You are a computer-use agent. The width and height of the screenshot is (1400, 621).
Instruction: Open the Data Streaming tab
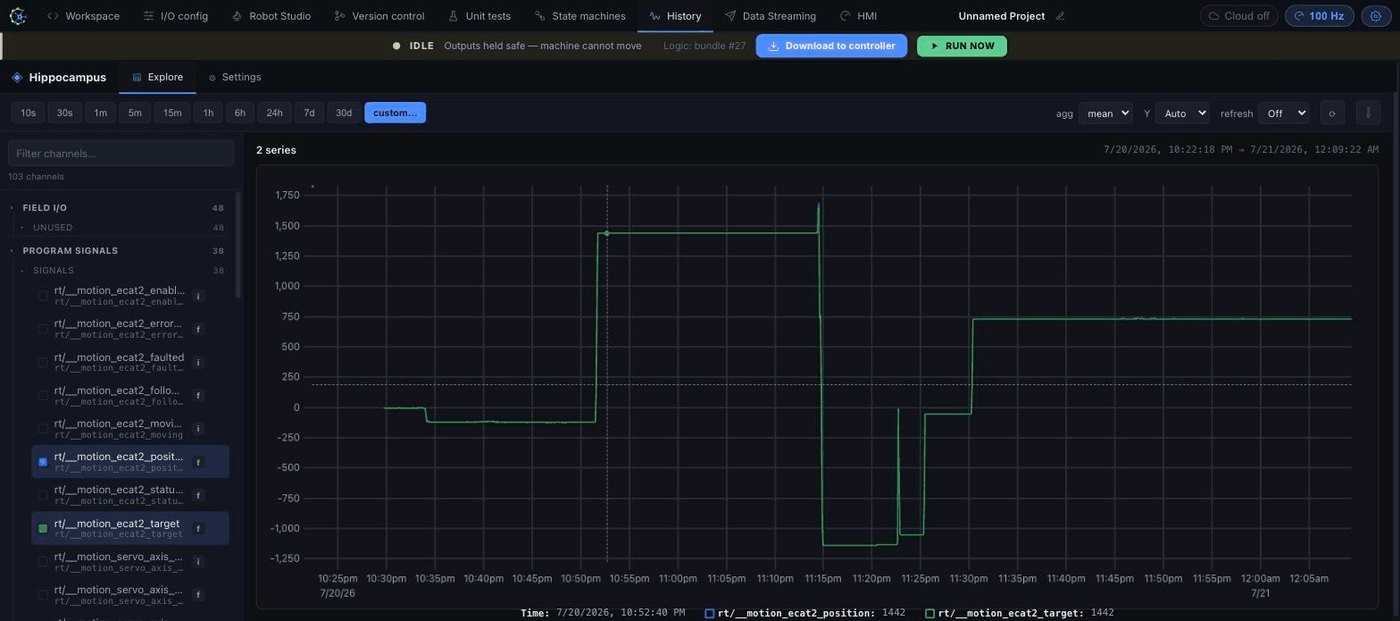770,16
